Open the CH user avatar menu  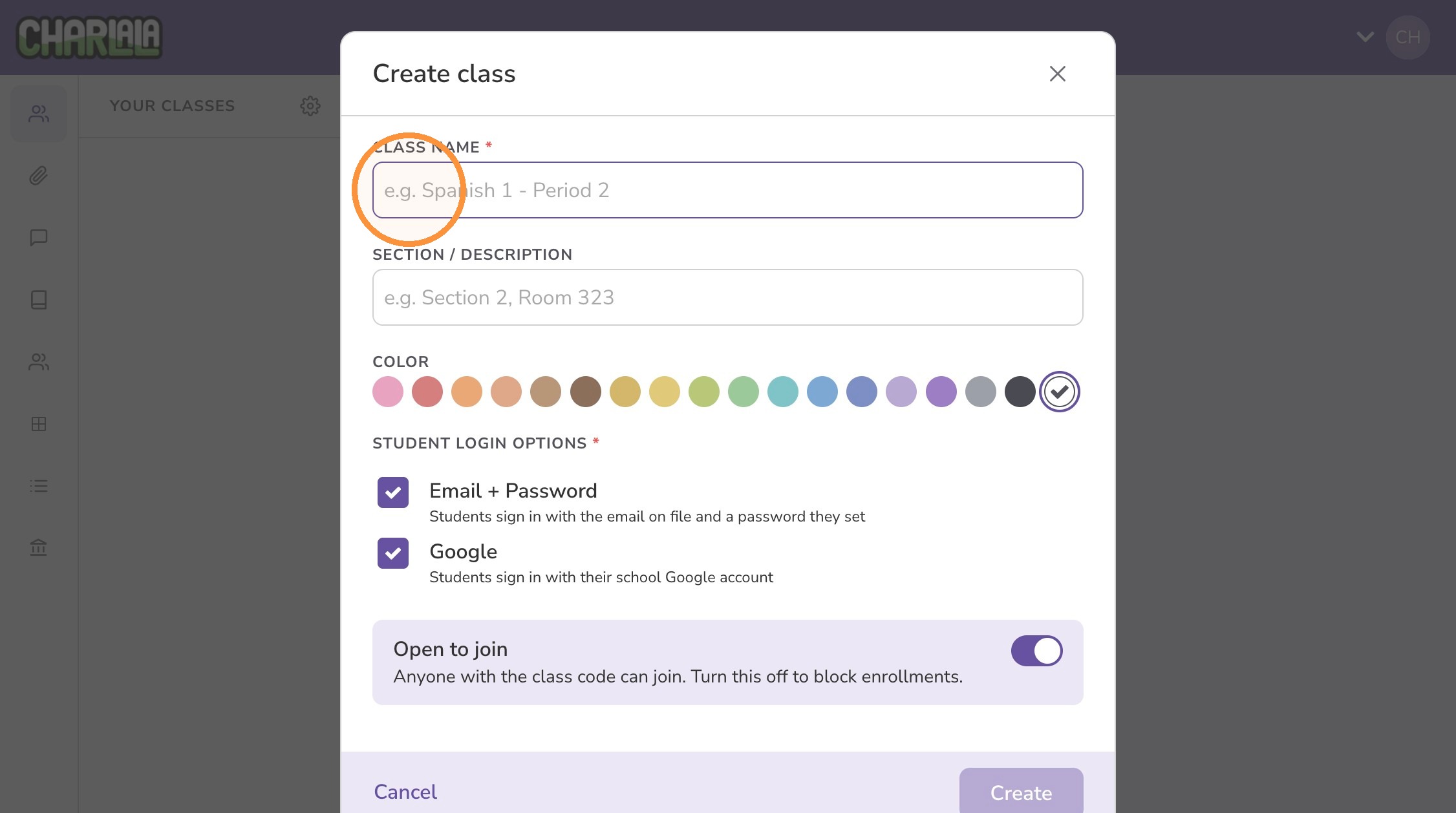(1408, 37)
